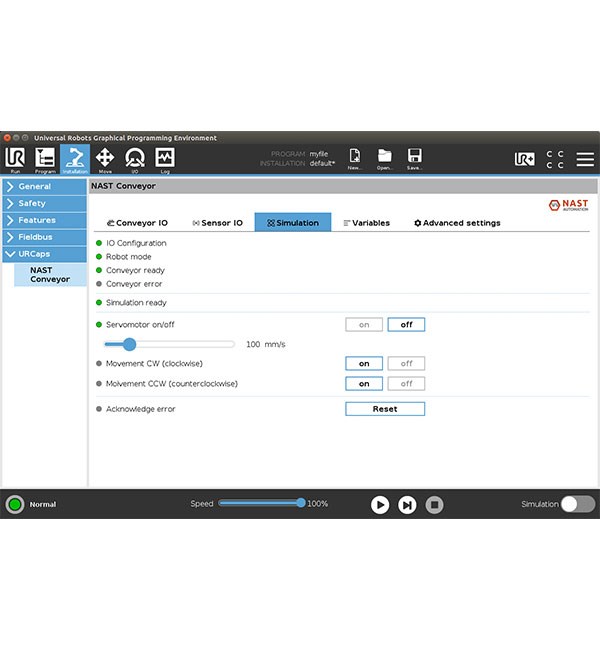Open the Program tab icon
The height and width of the screenshot is (650, 600).
(x=45, y=160)
